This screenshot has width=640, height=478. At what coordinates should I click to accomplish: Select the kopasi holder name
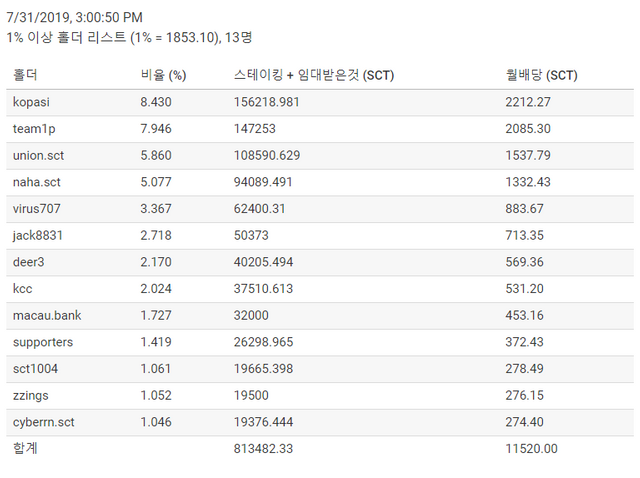click(x=31, y=101)
